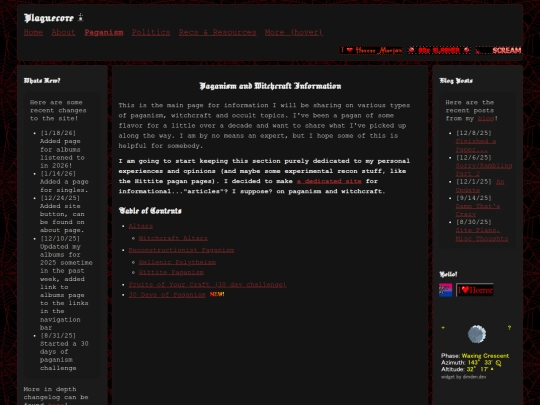
Task: Click the I ♥ Horror badge
Action: point(475,290)
